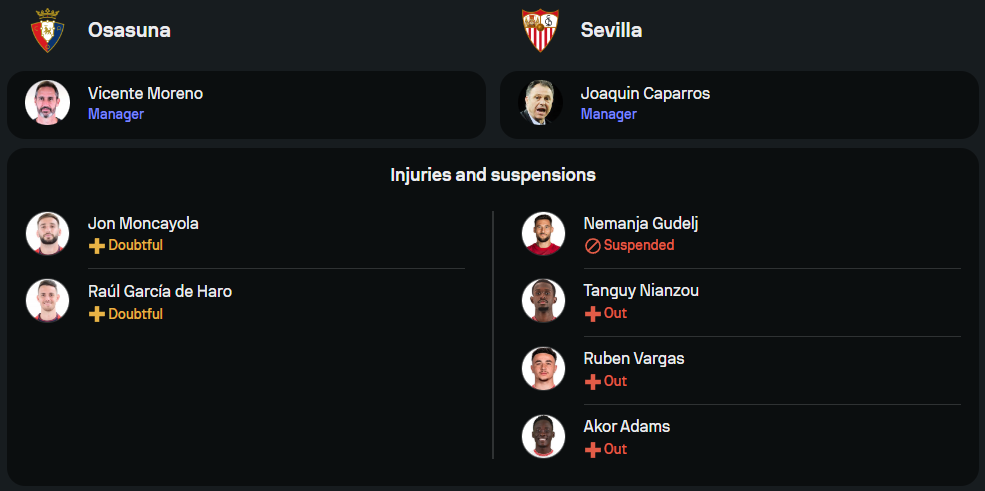Open Jon Moncayola's player avatar
This screenshot has width=985, height=491.
[x=47, y=233]
